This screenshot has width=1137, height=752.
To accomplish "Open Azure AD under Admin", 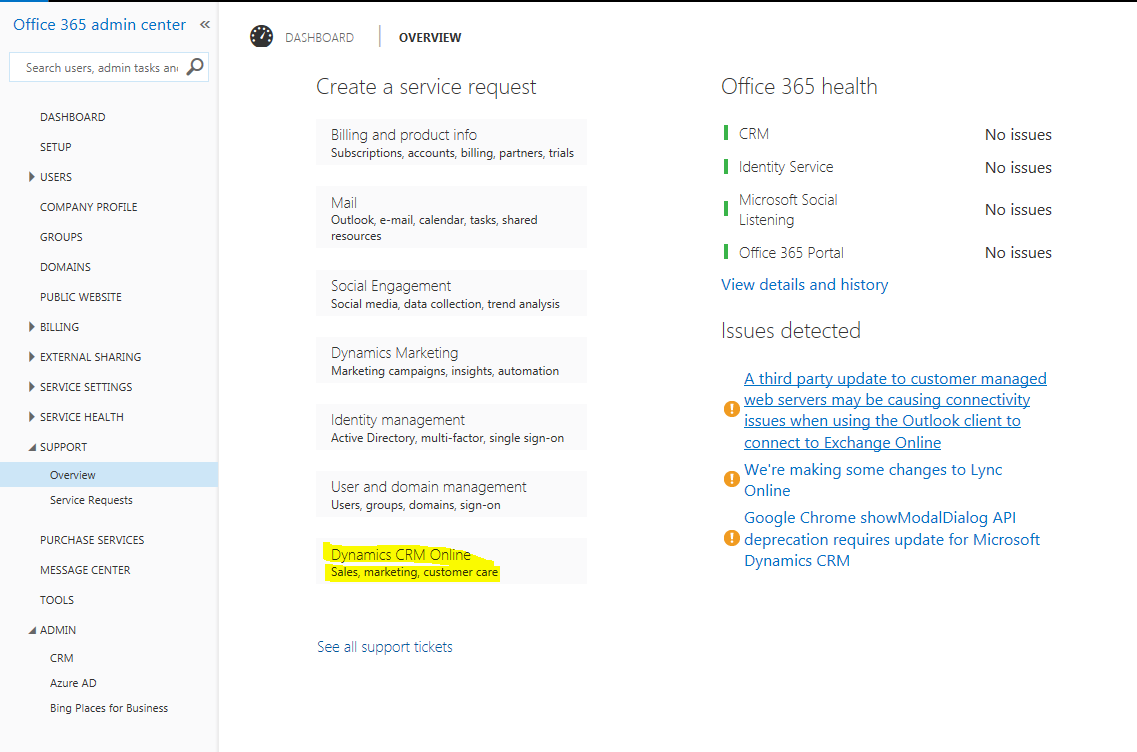I will (73, 683).
